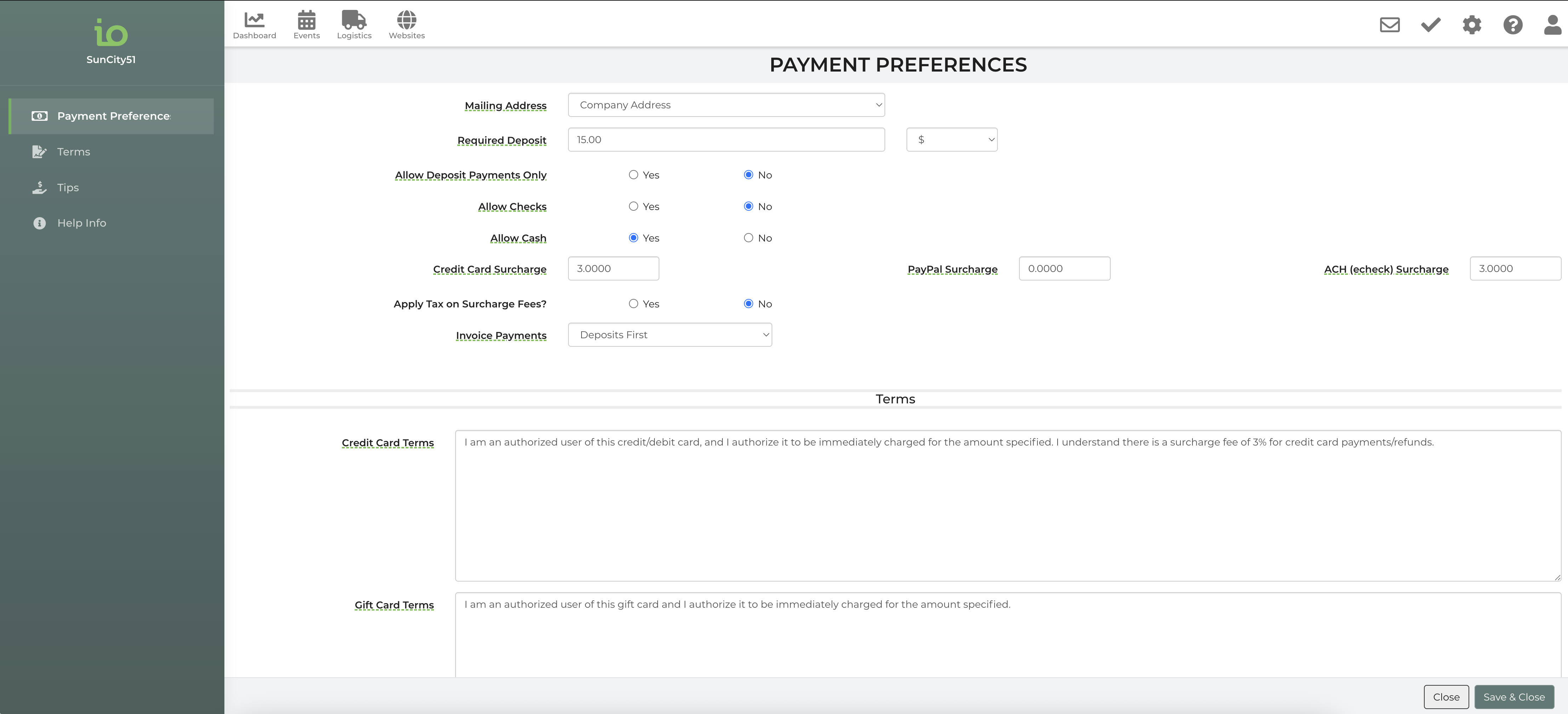Screen dimensions: 1568x714
Task: Go to Terms in the sidebar
Action: pos(73,152)
